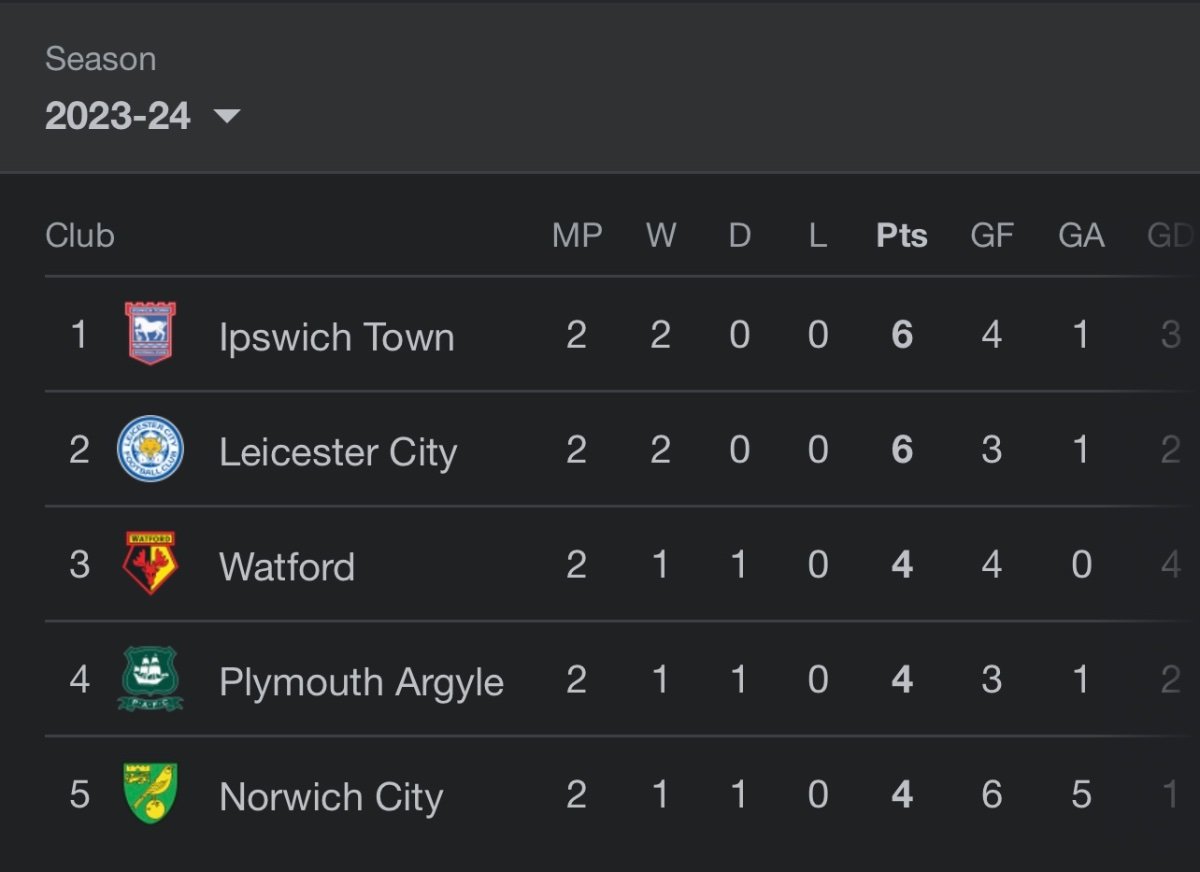
Task: Click the Club column header
Action: 80,236
